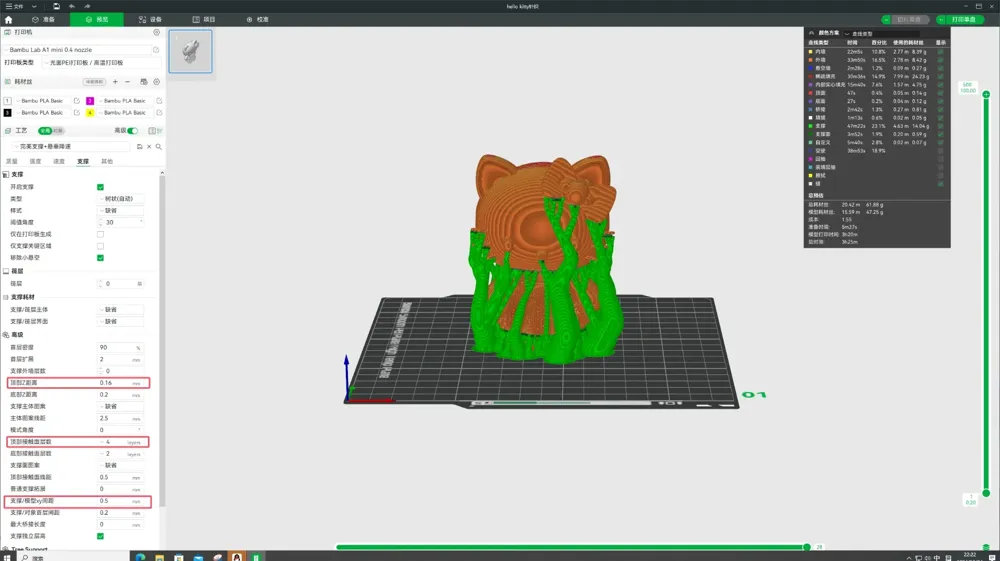
Task: Undo the last action in the title bar
Action: tap(72, 6)
